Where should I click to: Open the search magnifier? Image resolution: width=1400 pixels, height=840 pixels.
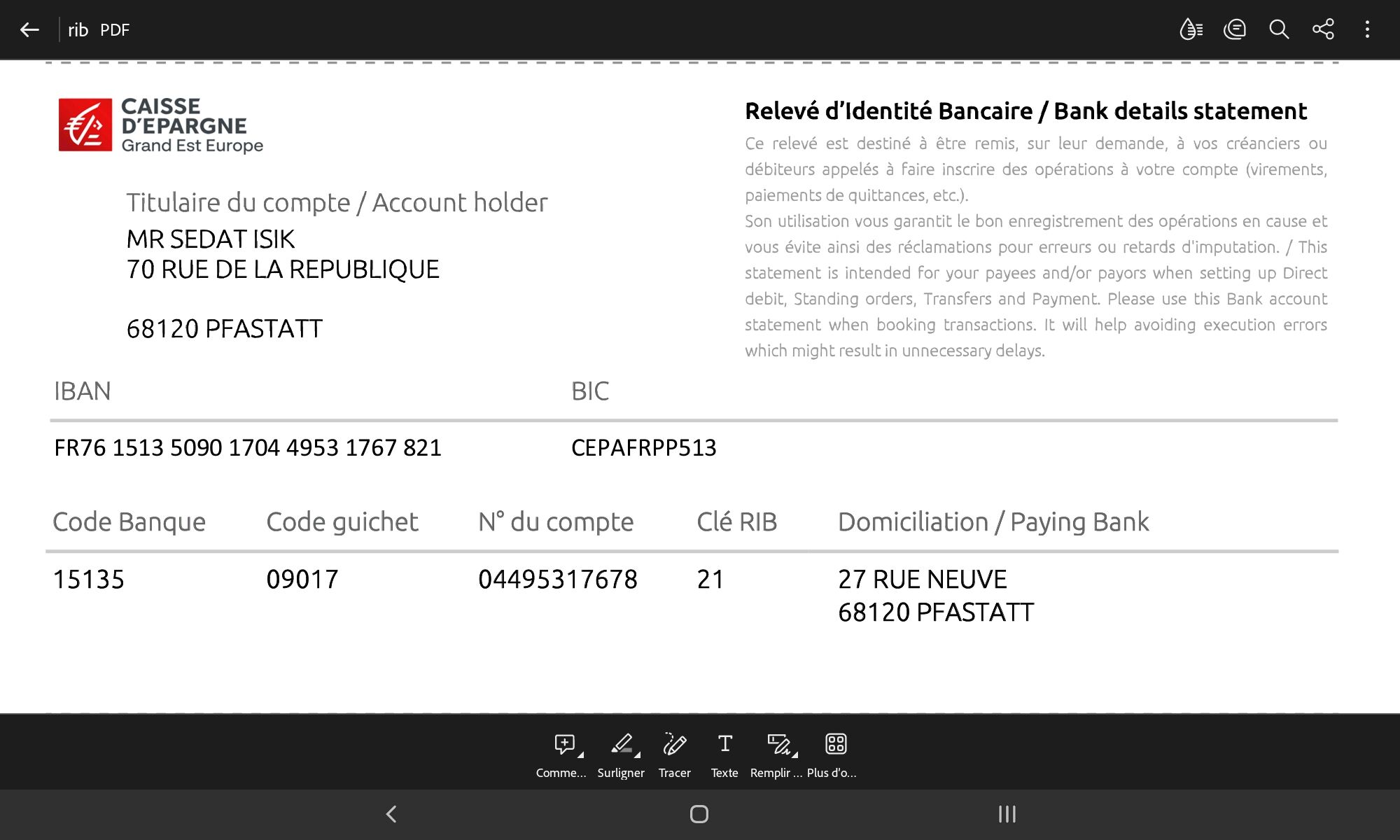pyautogui.click(x=1279, y=29)
